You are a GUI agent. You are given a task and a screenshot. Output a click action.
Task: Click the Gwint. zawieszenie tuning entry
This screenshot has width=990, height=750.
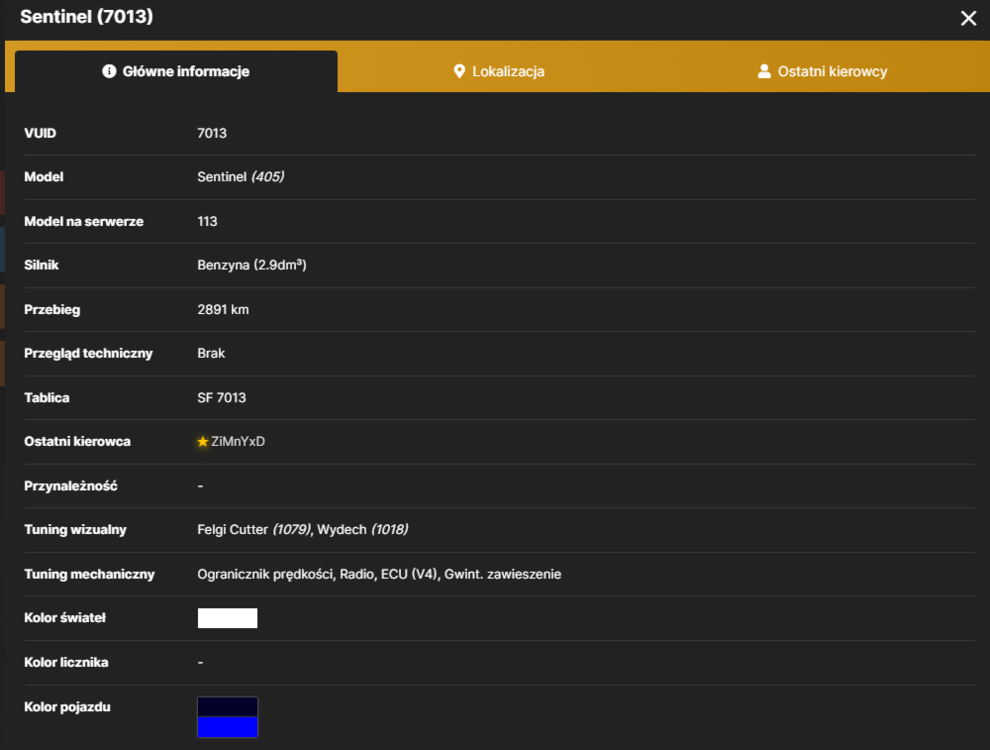pos(503,574)
